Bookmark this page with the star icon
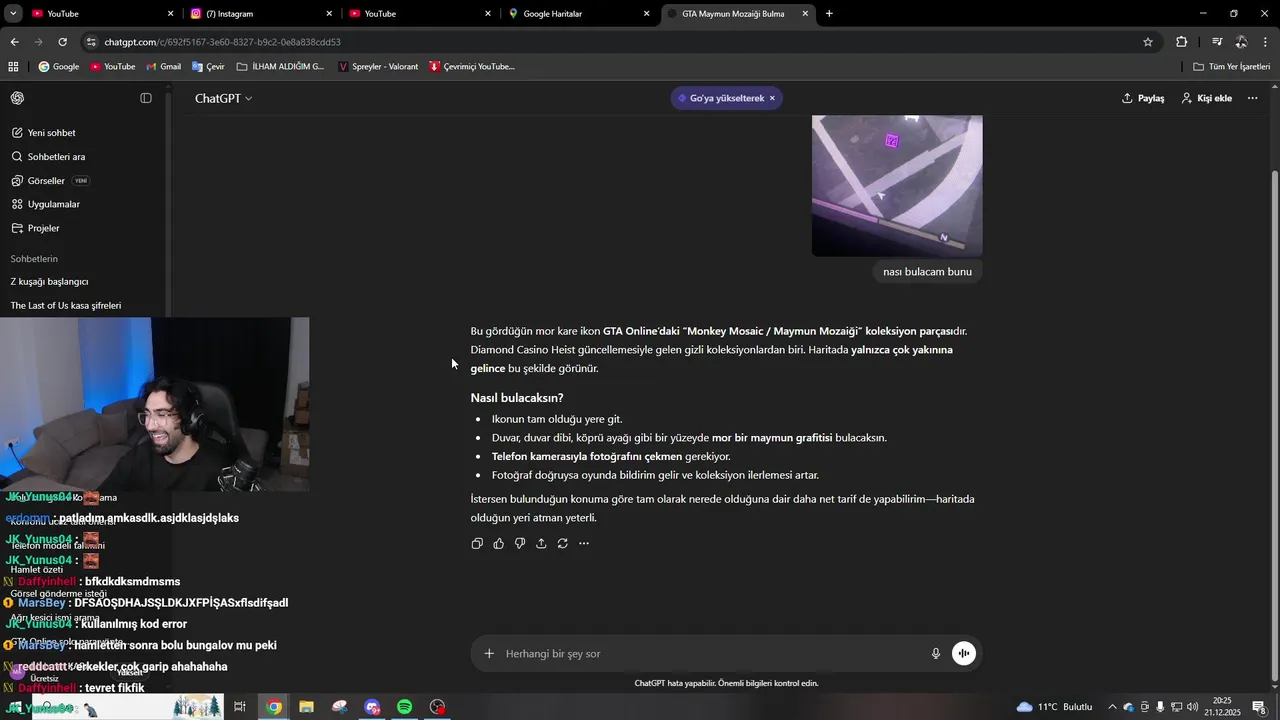Image resolution: width=1280 pixels, height=720 pixels. [1148, 42]
